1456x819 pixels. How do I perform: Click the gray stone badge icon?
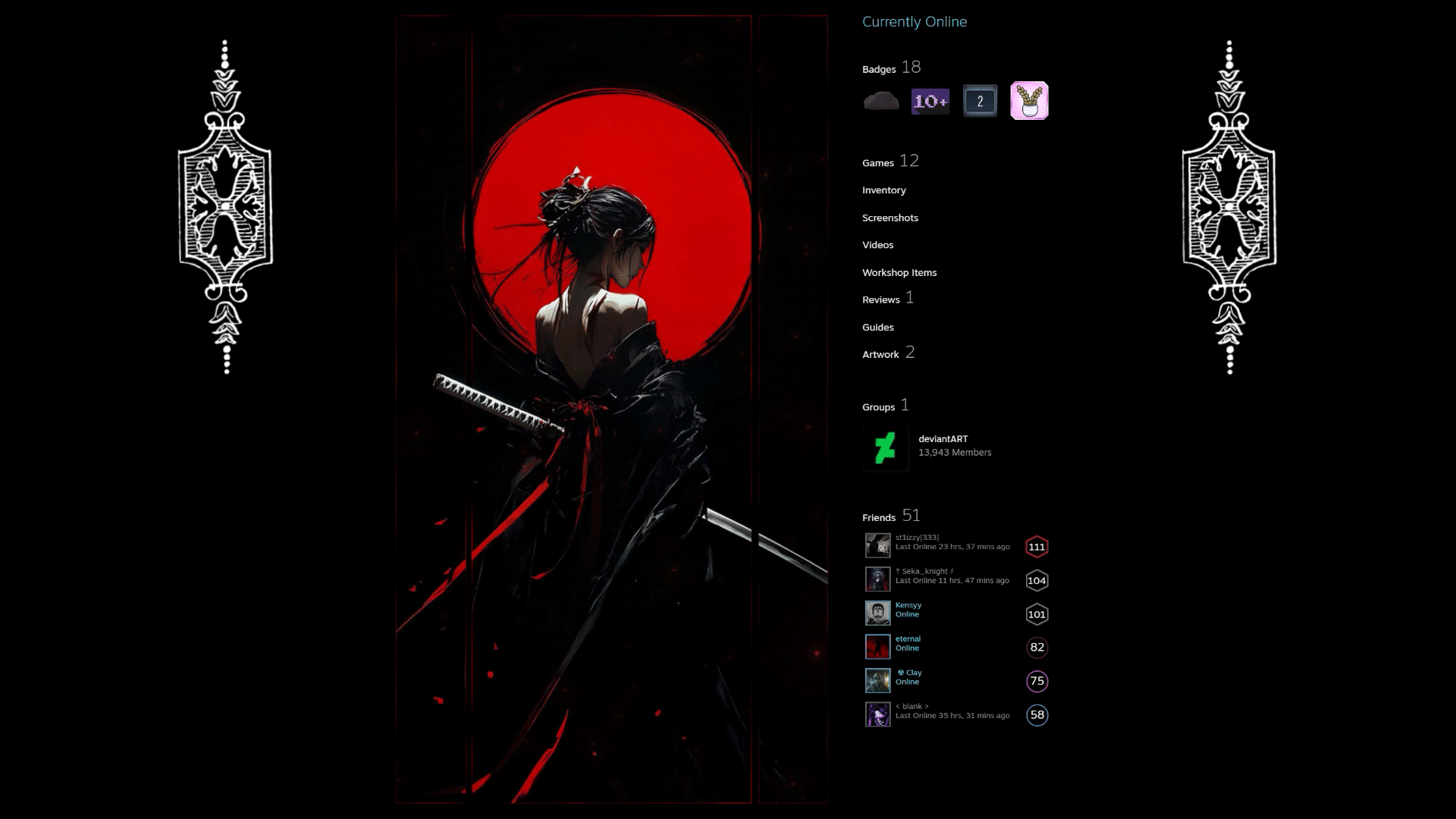[881, 101]
